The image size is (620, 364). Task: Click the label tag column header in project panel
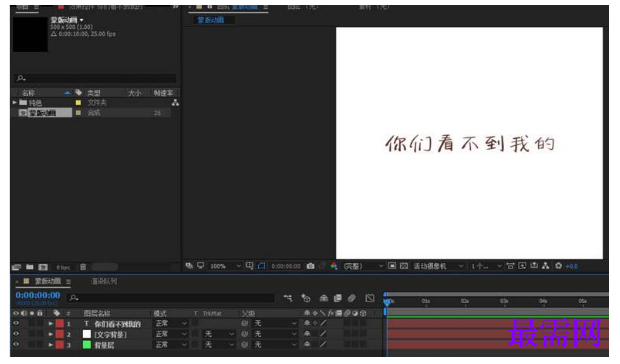78,92
